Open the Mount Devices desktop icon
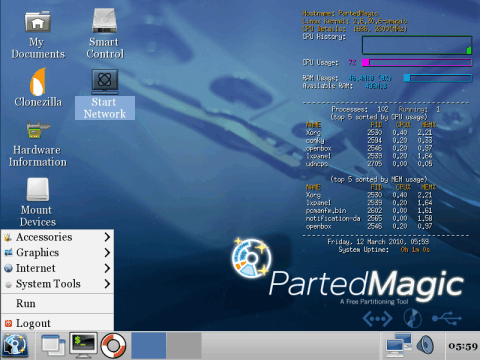This screenshot has width=480, height=360. (38, 202)
